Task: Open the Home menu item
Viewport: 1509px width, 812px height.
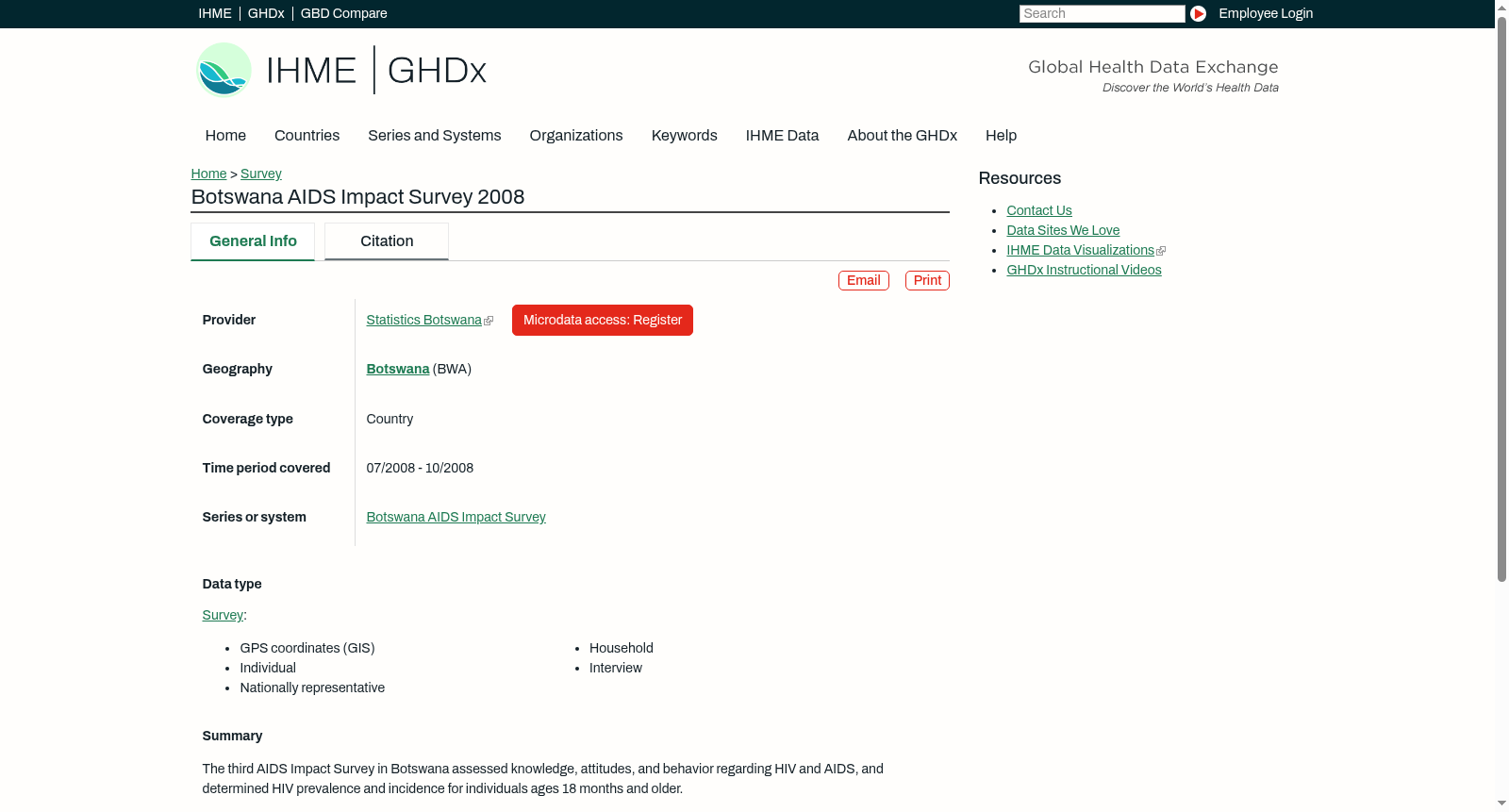Action: click(225, 136)
